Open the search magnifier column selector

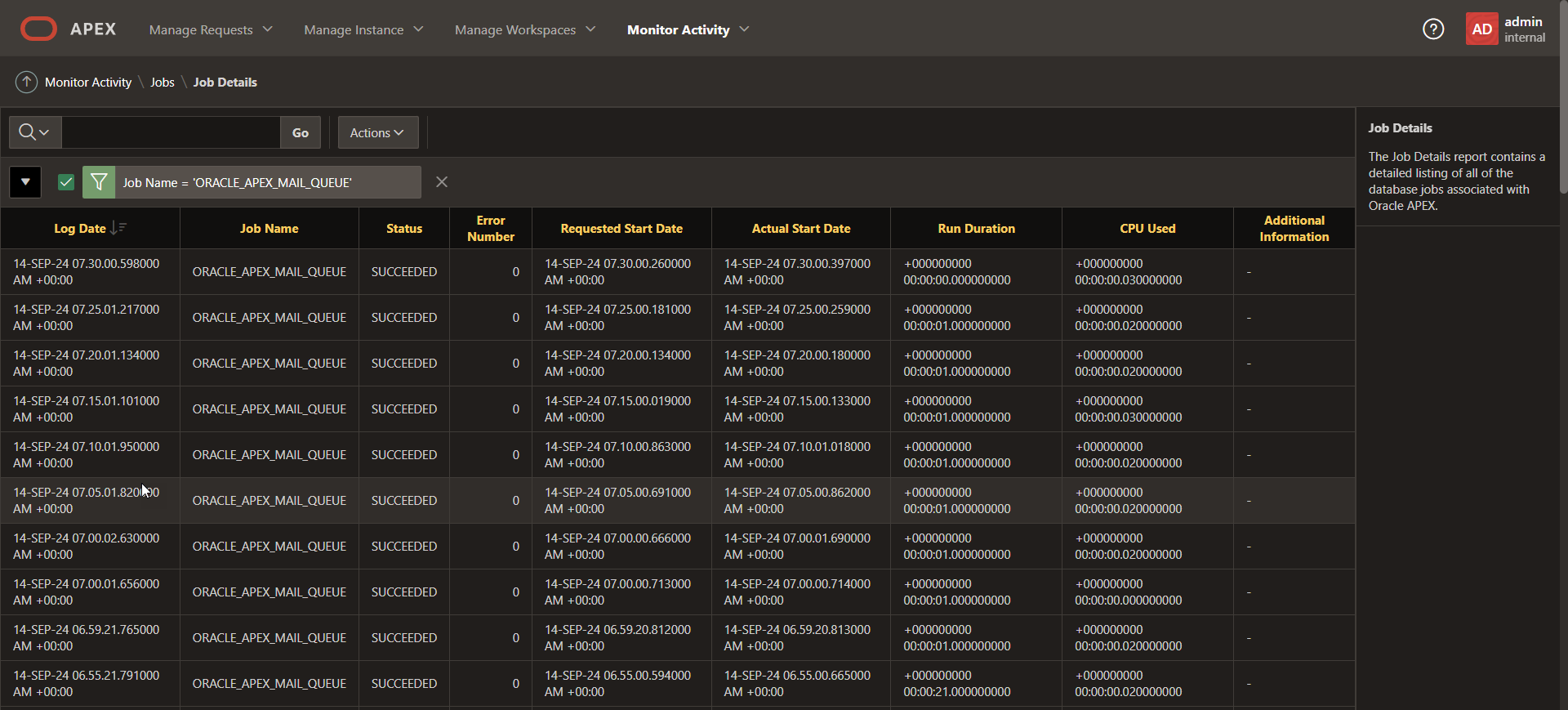pyautogui.click(x=34, y=132)
